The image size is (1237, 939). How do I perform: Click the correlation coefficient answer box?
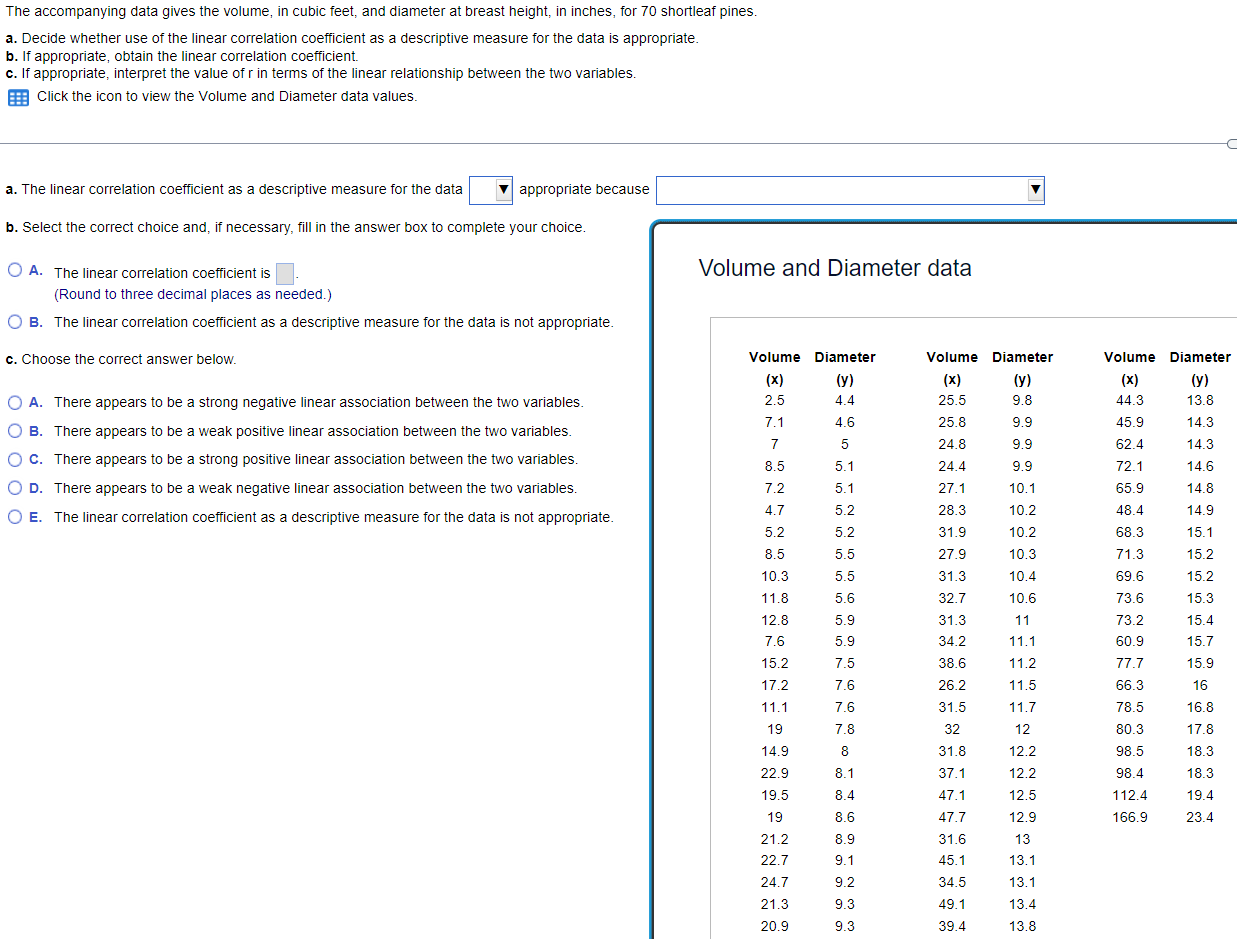[x=285, y=273]
